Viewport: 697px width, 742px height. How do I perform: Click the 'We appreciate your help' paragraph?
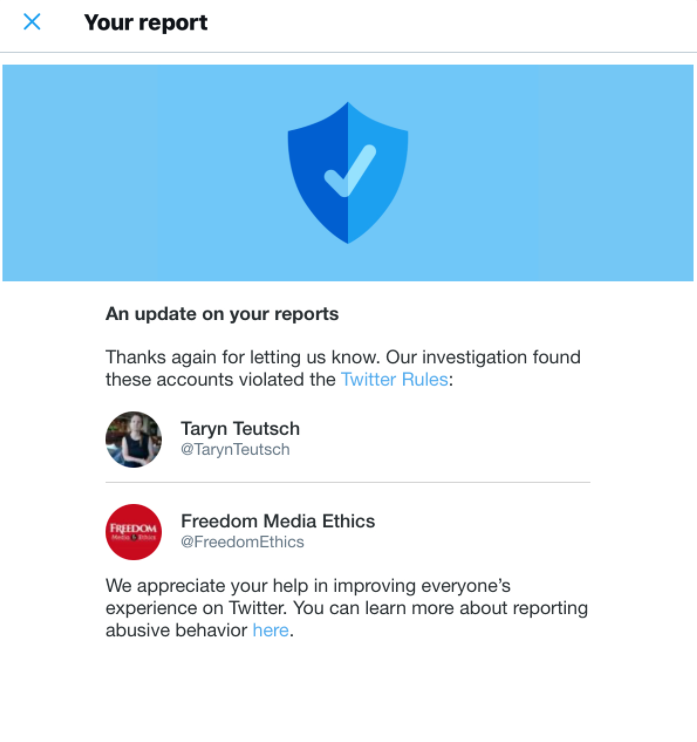[308, 585]
